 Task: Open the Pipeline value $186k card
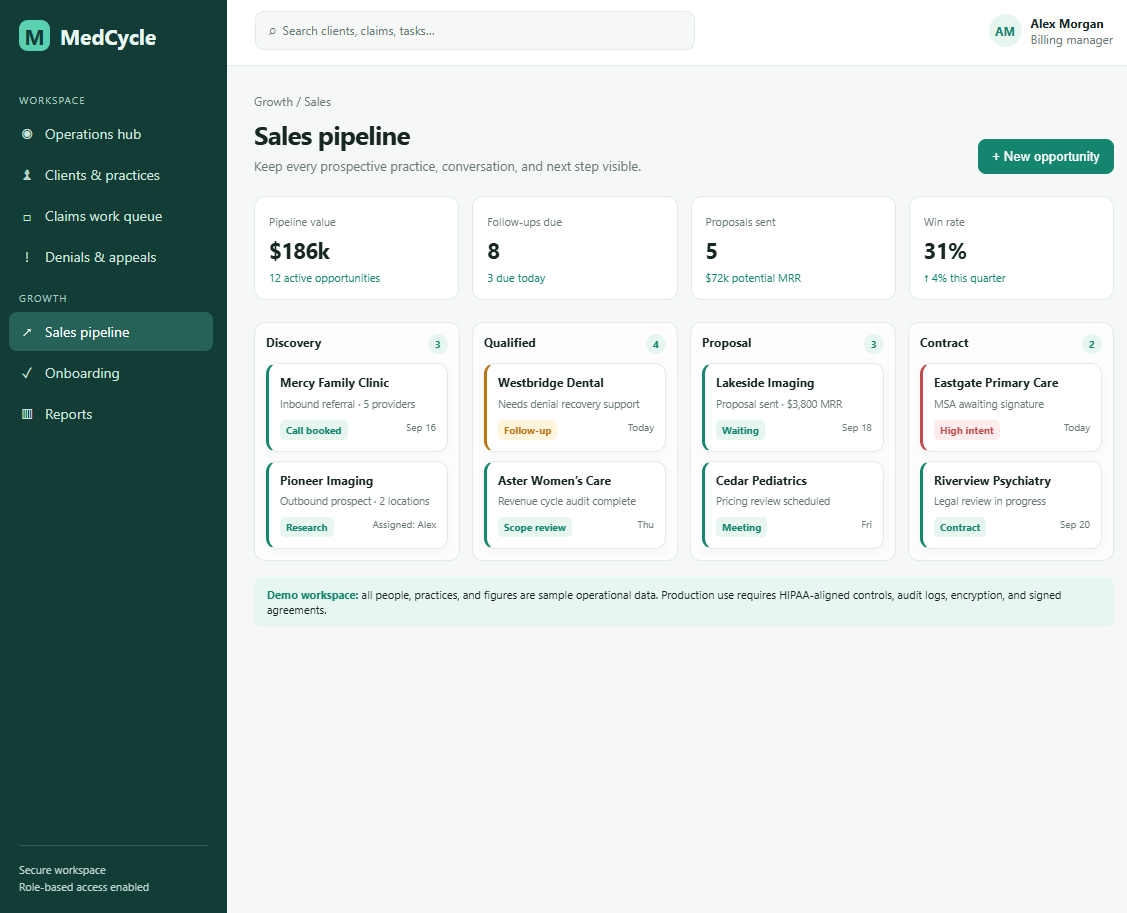pos(356,248)
